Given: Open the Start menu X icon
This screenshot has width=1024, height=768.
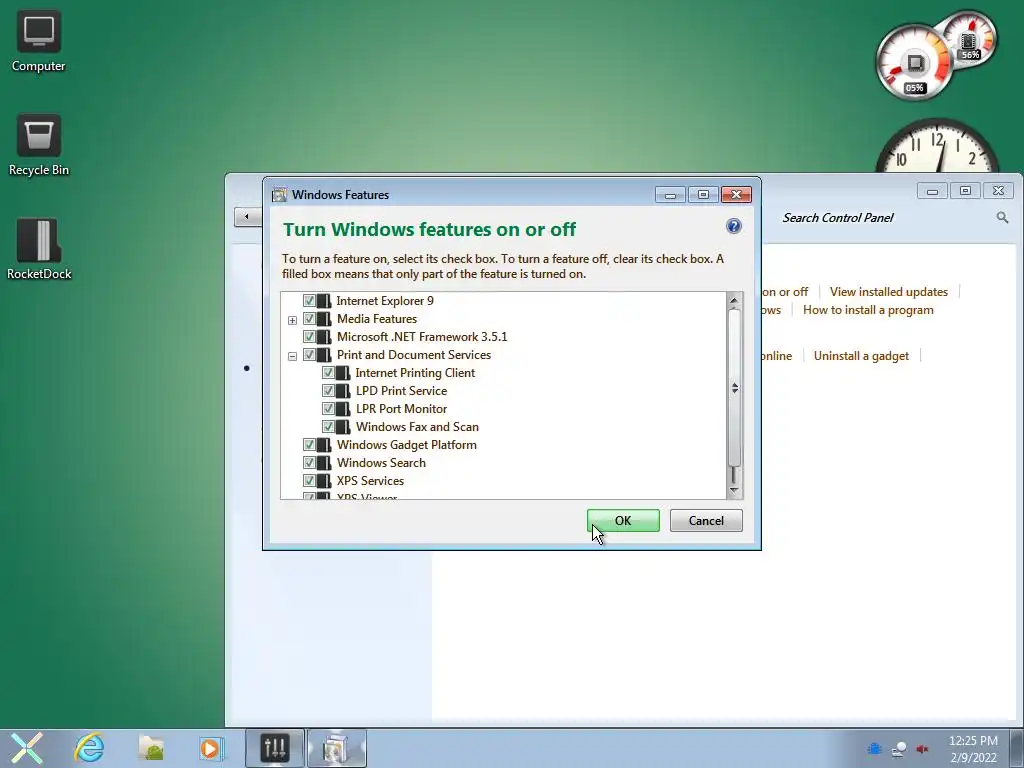Looking at the screenshot, I should 27,748.
